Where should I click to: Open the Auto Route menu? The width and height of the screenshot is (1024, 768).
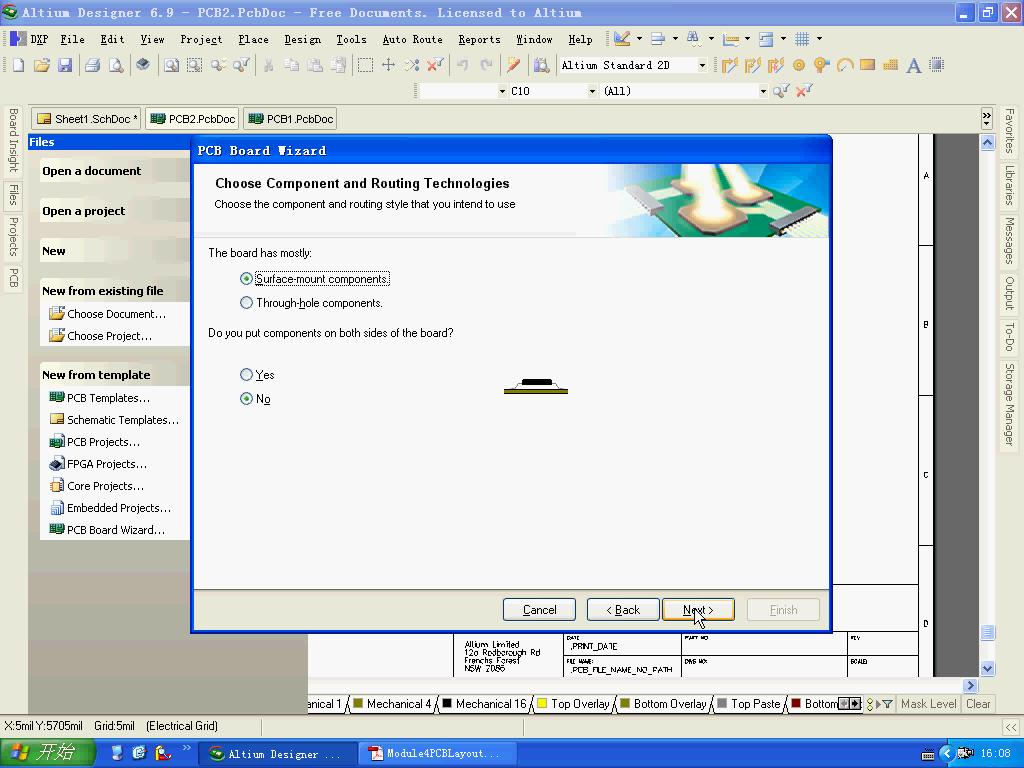point(412,39)
